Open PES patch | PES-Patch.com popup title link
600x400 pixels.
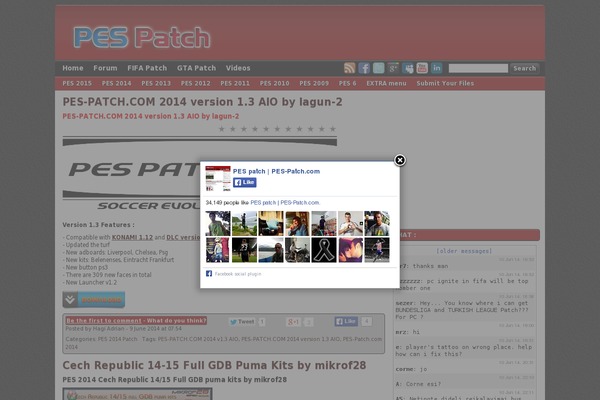pyautogui.click(x=276, y=171)
